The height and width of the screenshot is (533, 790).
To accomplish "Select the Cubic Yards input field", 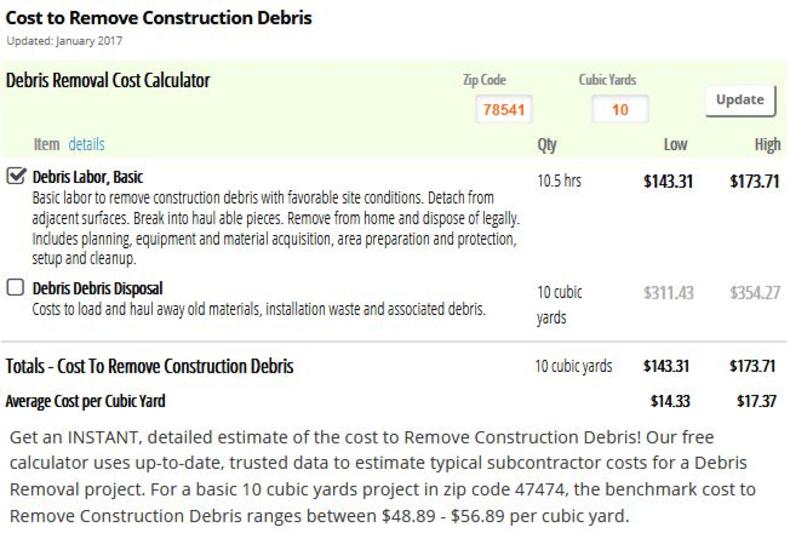I will click(620, 109).
